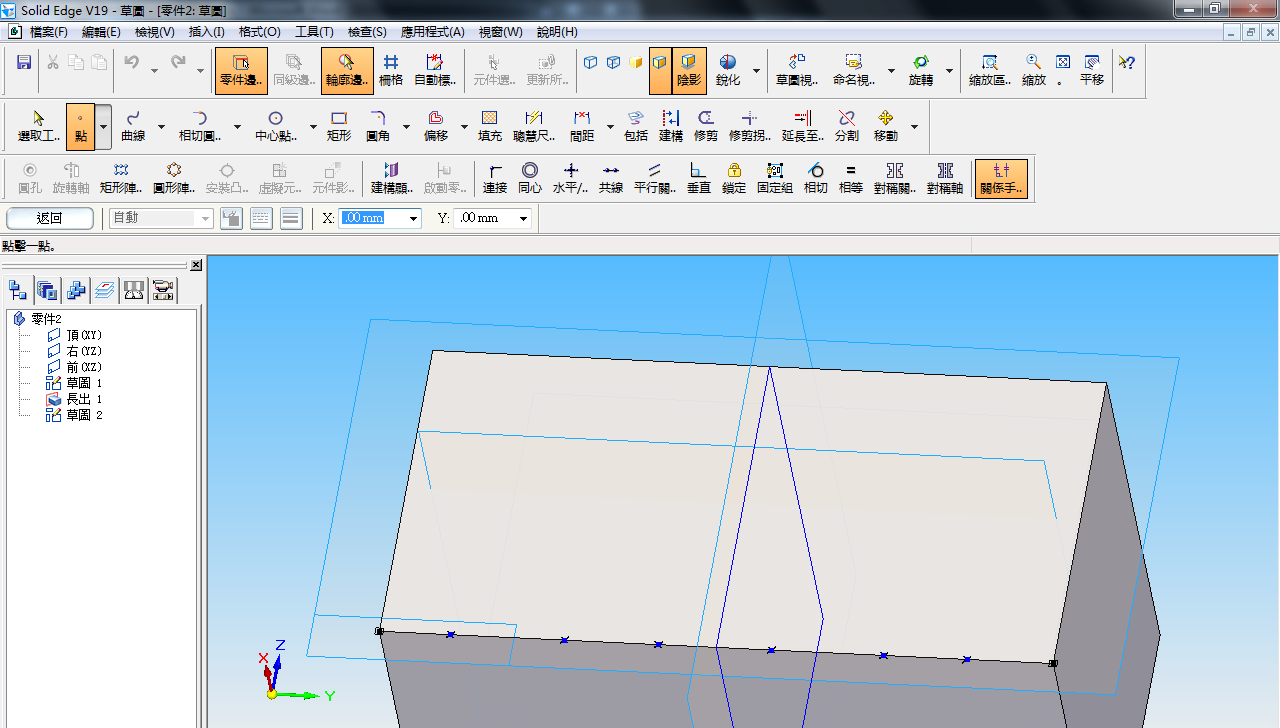Apply the 水平/垂直 relationship
The height and width of the screenshot is (728, 1280).
tap(571, 179)
